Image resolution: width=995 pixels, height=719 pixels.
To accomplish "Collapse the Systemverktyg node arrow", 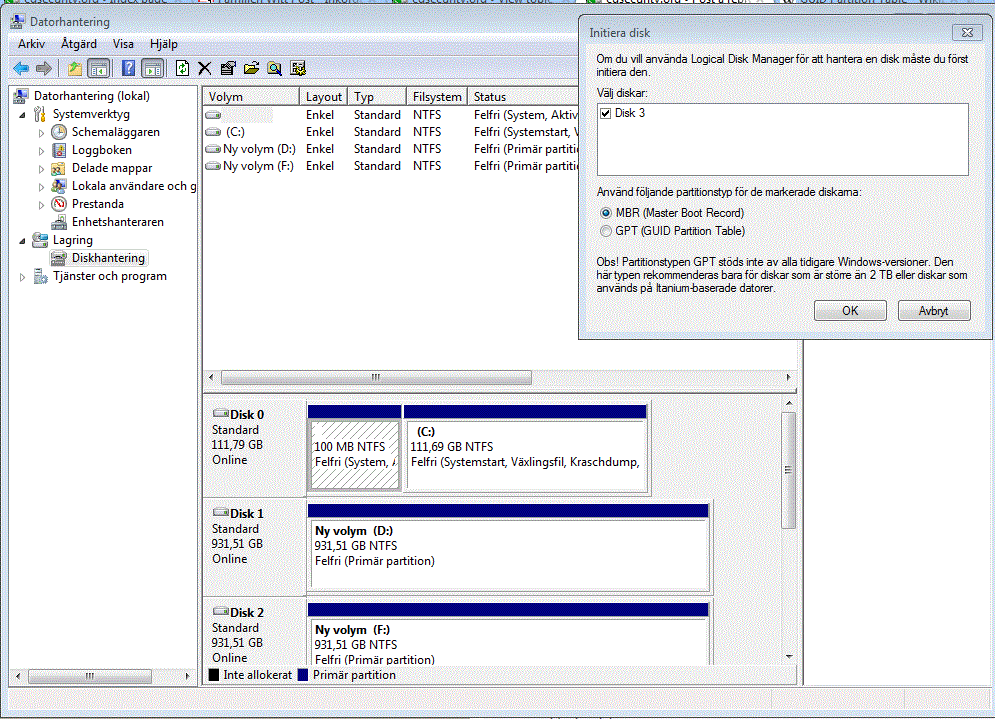I will [x=23, y=115].
